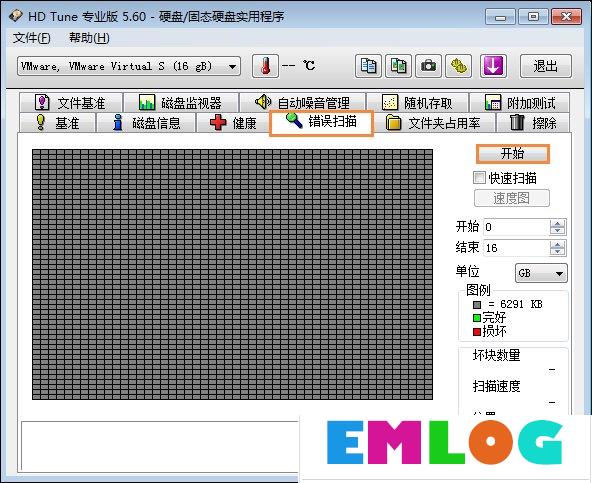Screen dimensions: 592x483
Task: Click the gray block scan map
Action: click(x=232, y=274)
